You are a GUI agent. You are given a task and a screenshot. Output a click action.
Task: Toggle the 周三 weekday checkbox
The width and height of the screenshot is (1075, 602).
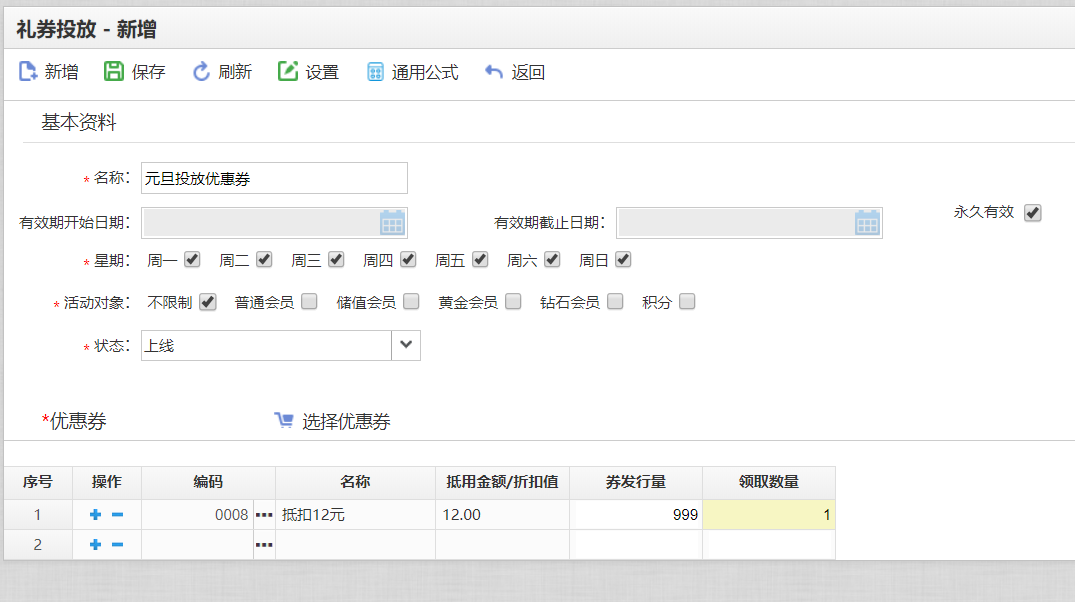click(336, 260)
